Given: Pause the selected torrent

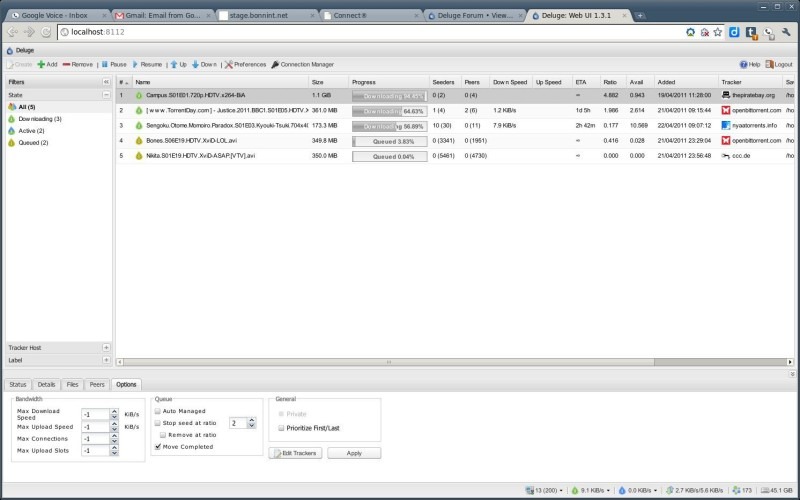Looking at the screenshot, I should [114, 65].
